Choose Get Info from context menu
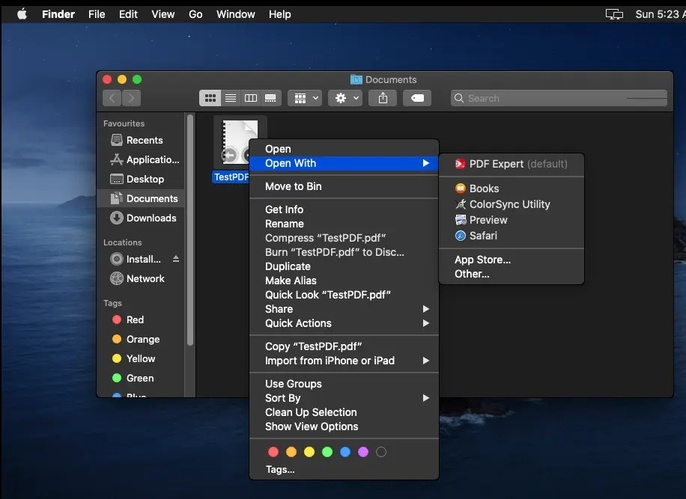The height and width of the screenshot is (499, 686). click(284, 210)
